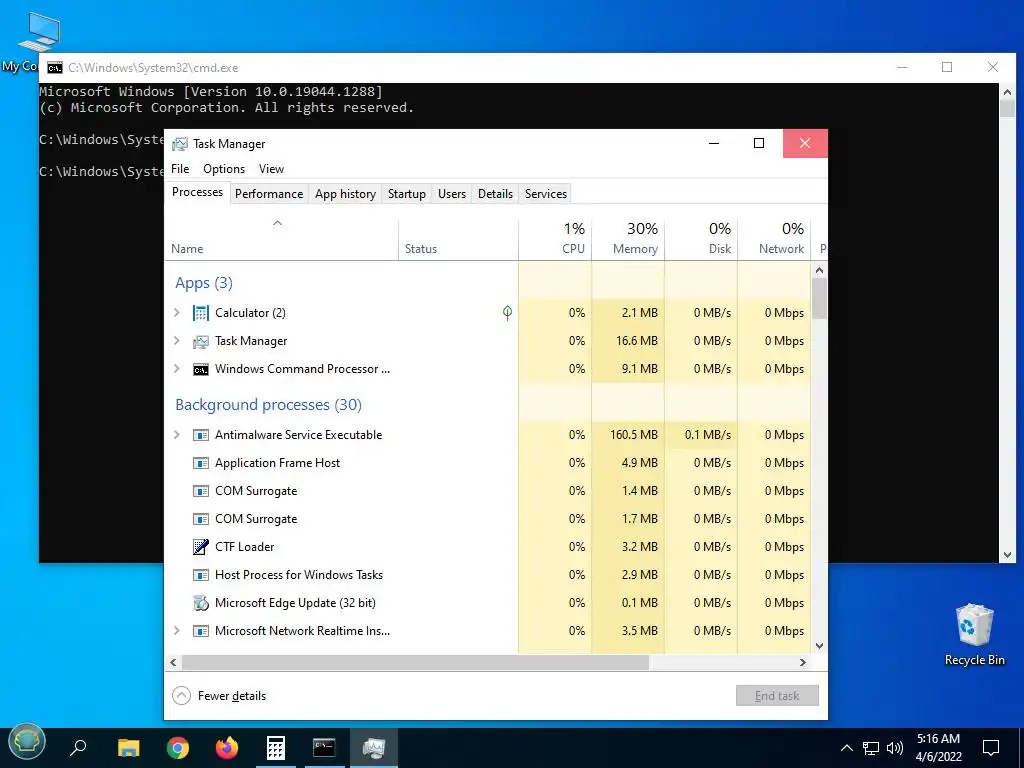Expand Antimalware Service Executable entry
This screenshot has height=768, width=1024.
point(176,435)
